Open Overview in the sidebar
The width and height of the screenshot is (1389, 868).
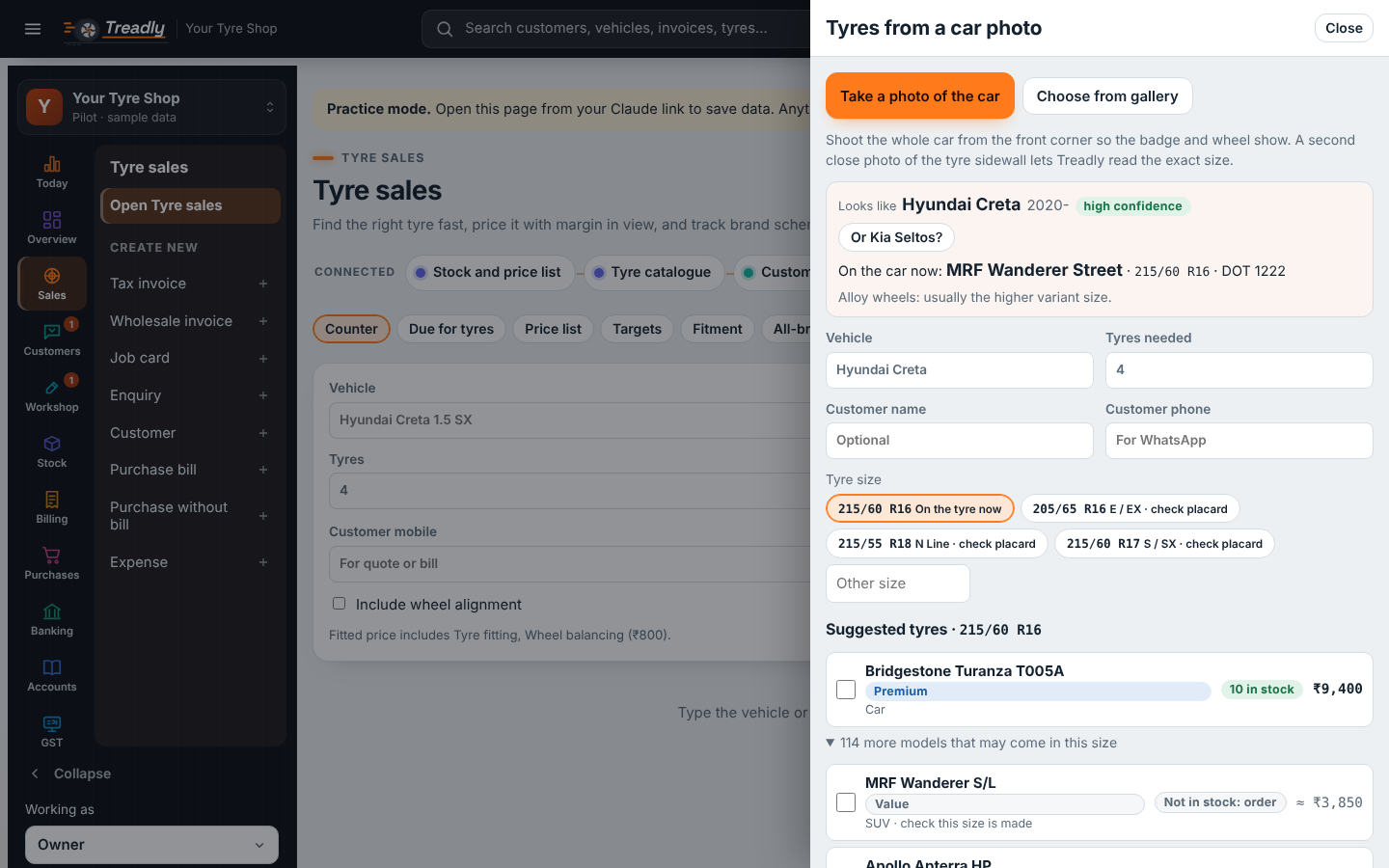52,229
